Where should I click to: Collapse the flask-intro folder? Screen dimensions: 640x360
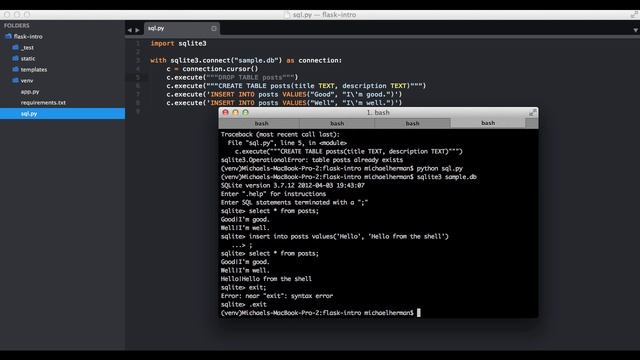[28, 36]
